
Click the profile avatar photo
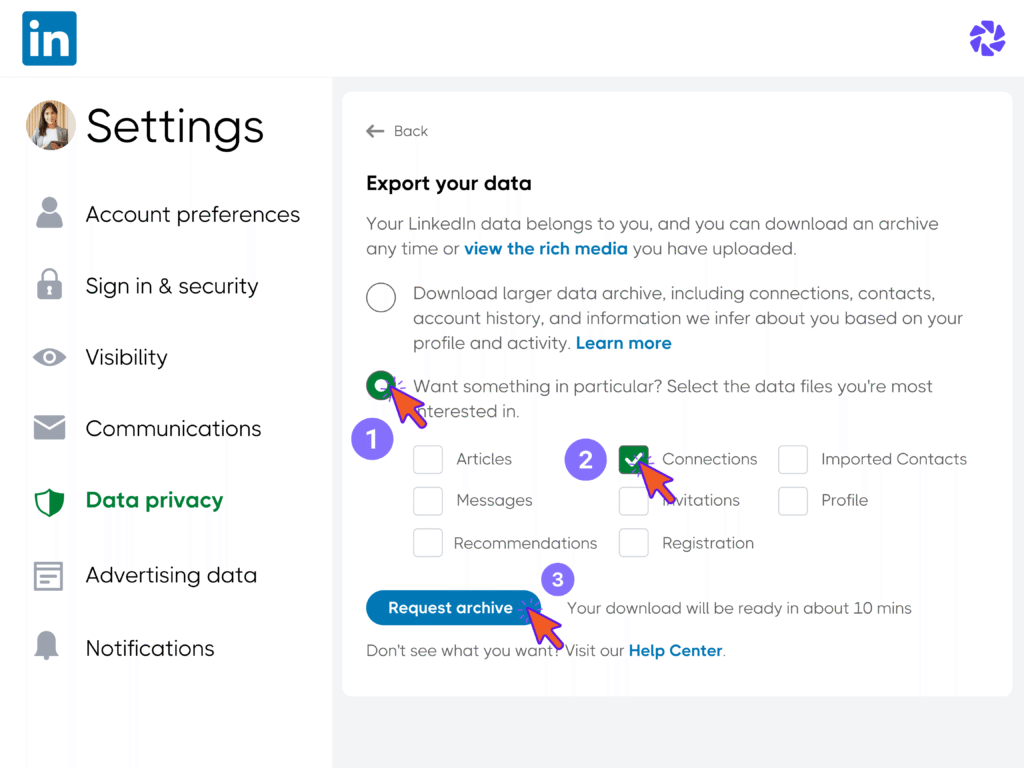coord(50,125)
